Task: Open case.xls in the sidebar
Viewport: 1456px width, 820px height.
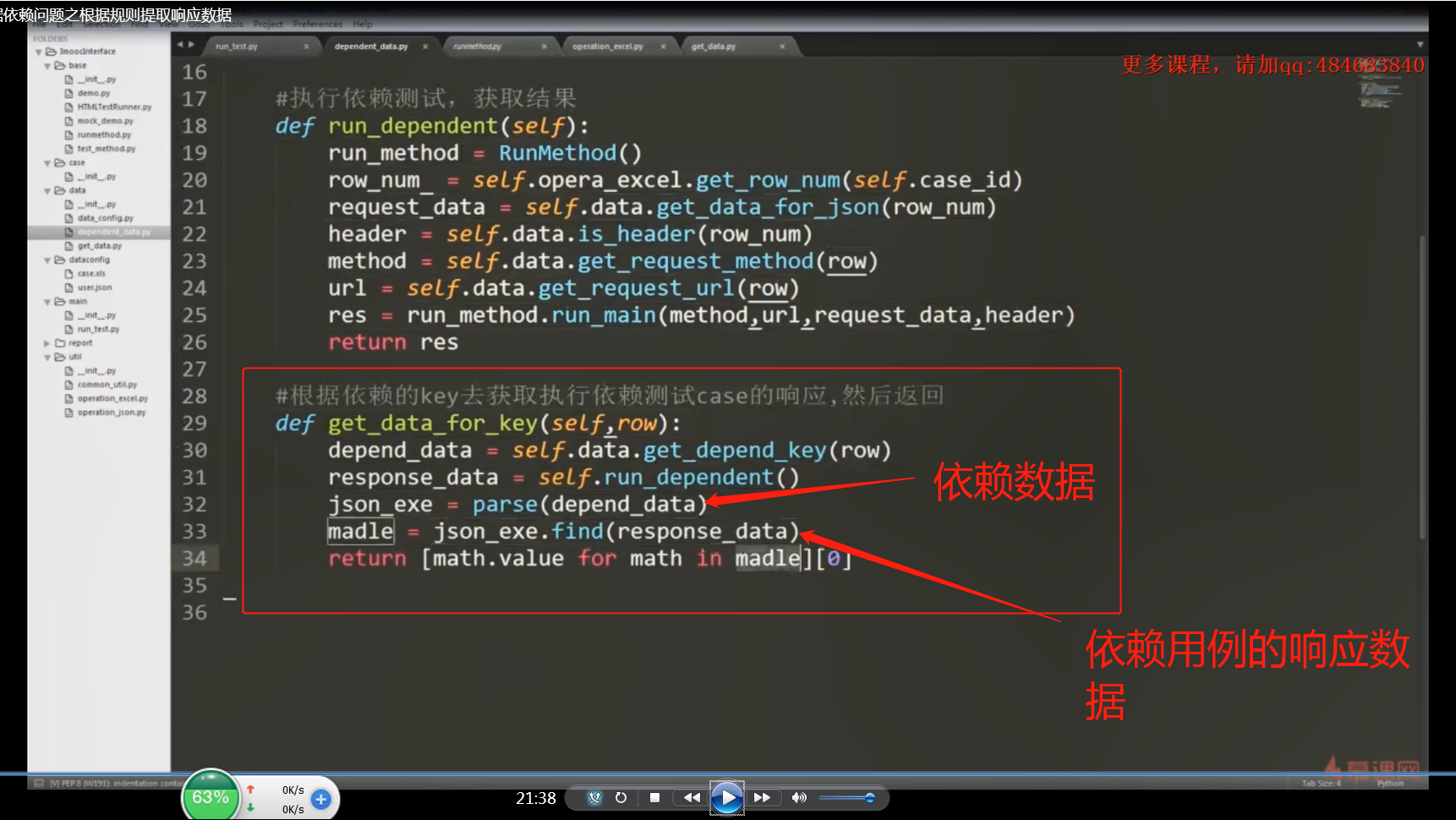Action: tap(91, 274)
